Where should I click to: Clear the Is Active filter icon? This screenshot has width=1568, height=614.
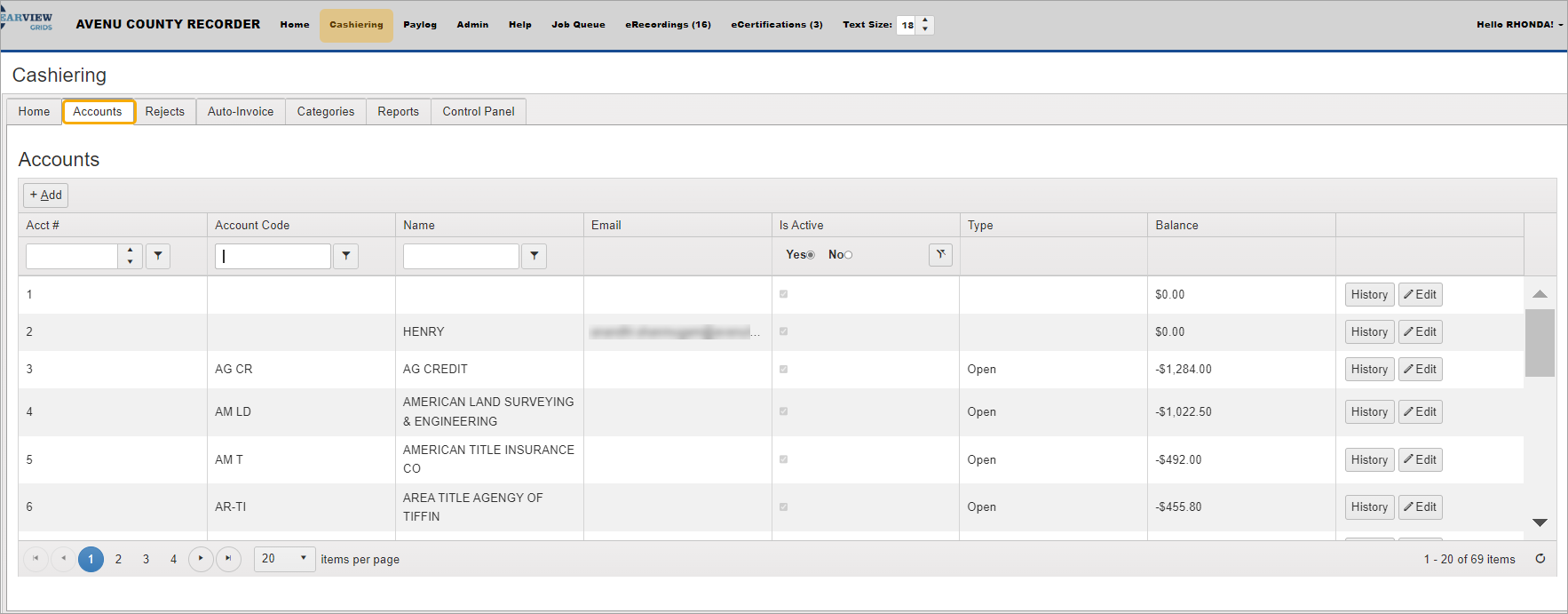click(940, 255)
